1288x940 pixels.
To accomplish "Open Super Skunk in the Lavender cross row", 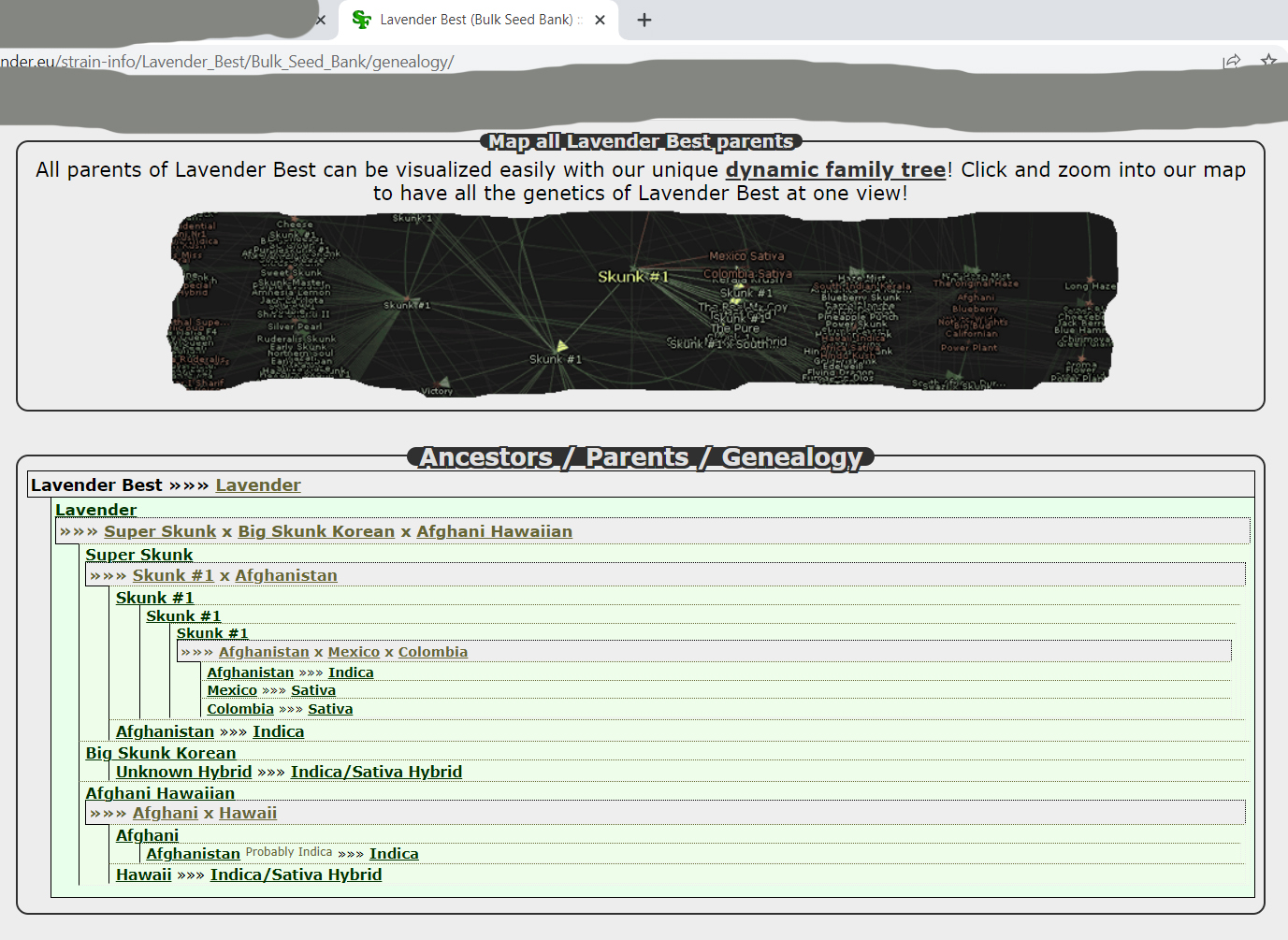I will tap(160, 531).
